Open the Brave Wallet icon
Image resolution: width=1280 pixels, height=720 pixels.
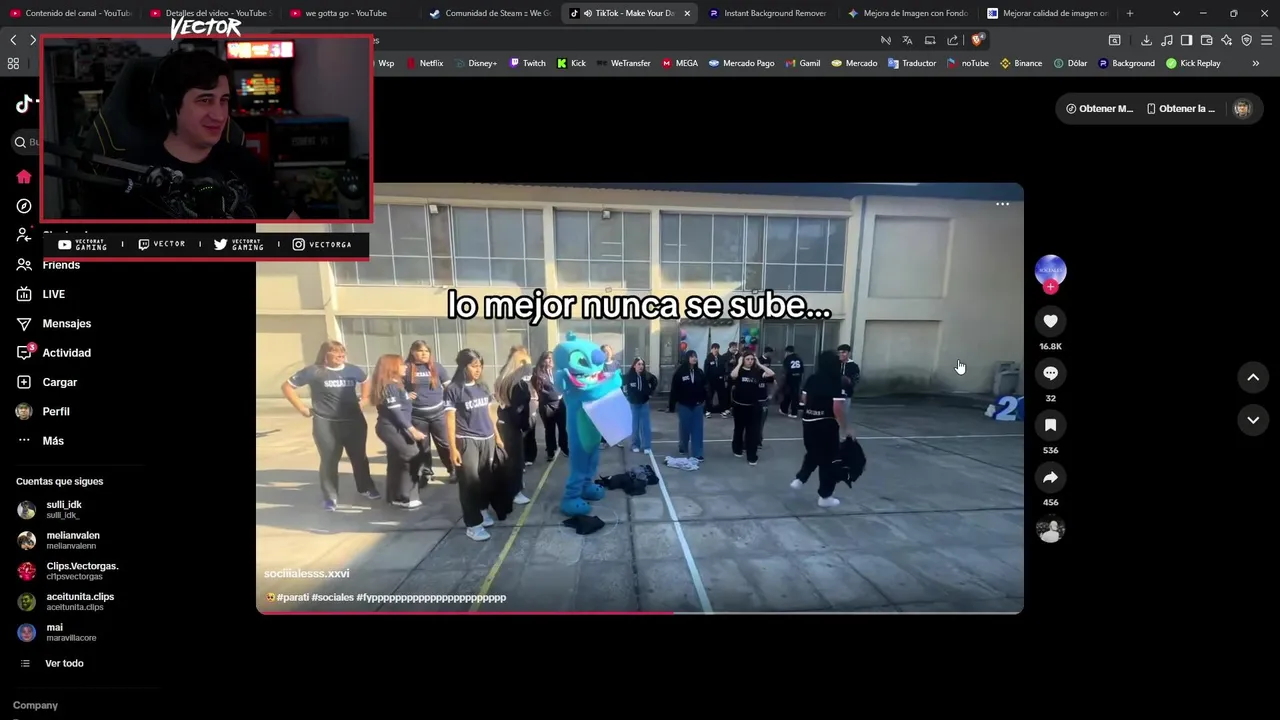click(1206, 40)
